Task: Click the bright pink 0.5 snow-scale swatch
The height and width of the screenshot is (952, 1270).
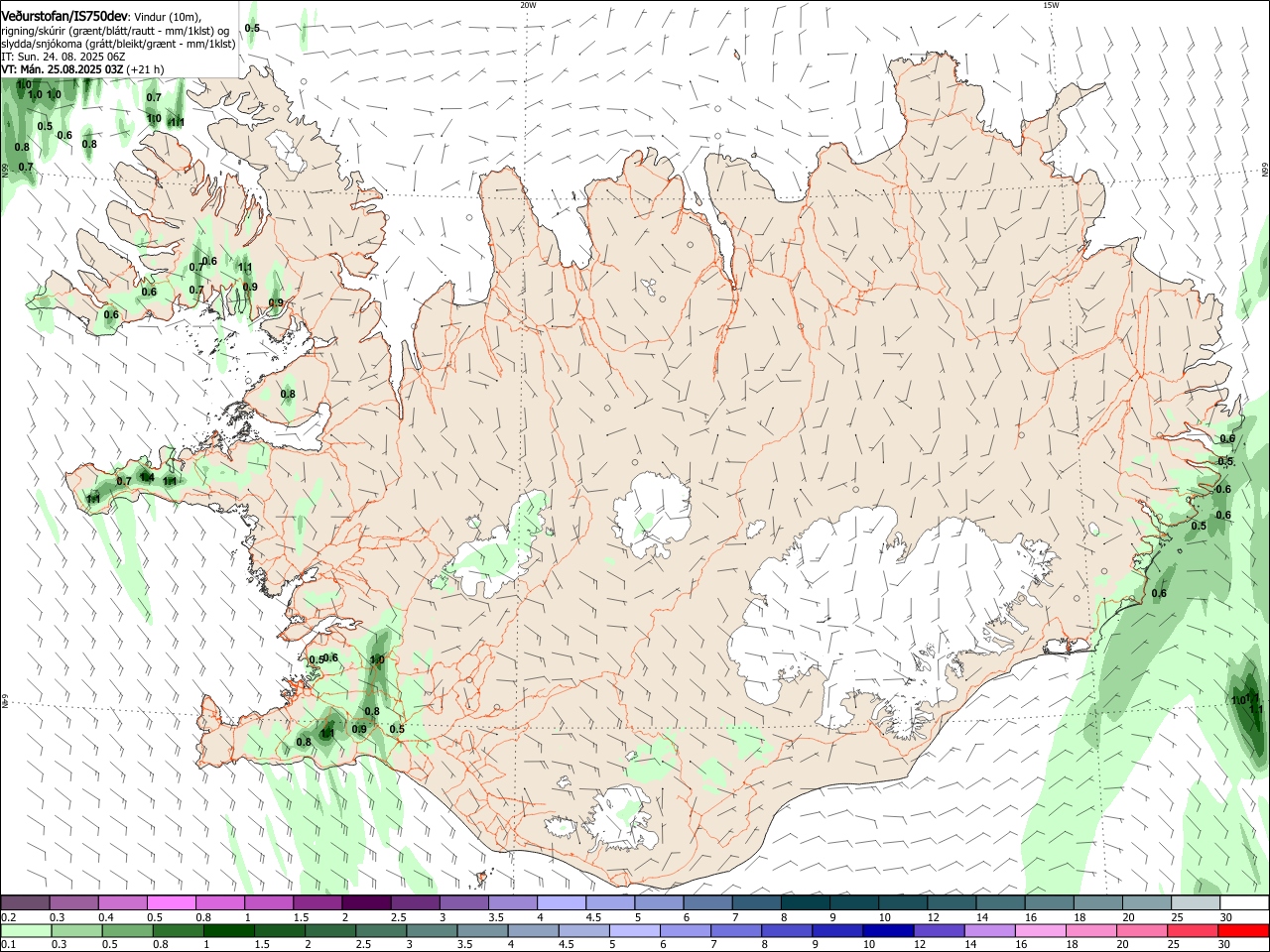Action: (172, 903)
